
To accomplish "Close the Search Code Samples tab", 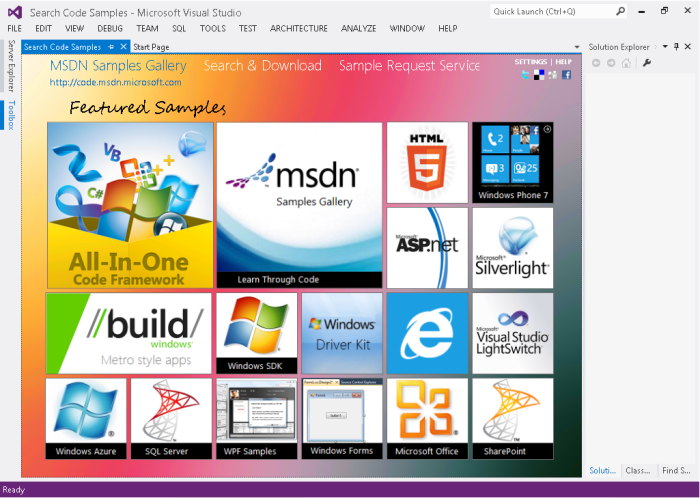I will pos(124,46).
